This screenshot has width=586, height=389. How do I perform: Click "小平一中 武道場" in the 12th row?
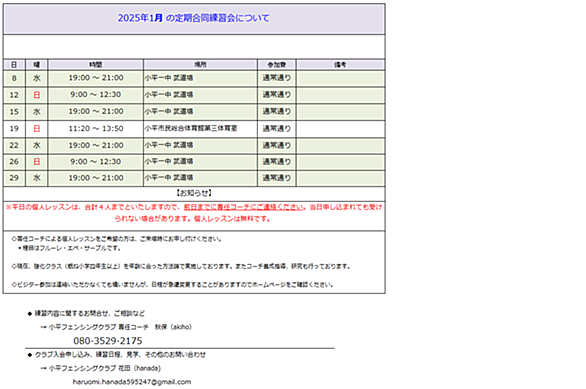tap(169, 95)
